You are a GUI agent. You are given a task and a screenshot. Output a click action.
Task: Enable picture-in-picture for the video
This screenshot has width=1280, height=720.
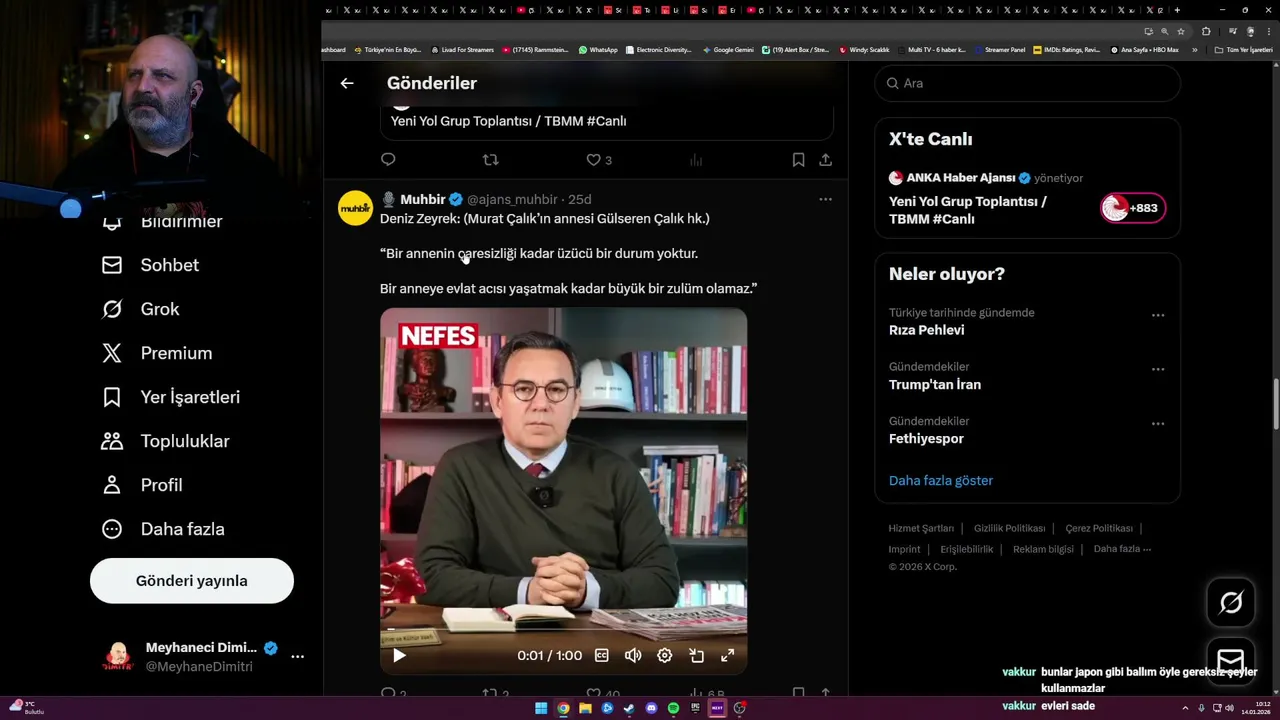point(696,656)
